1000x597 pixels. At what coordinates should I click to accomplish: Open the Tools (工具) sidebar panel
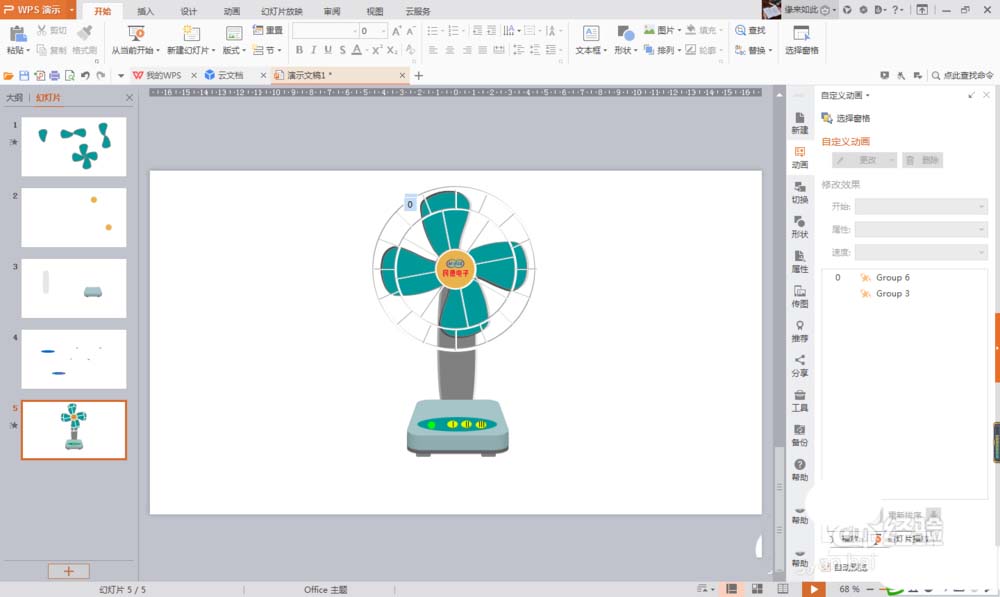coord(800,401)
